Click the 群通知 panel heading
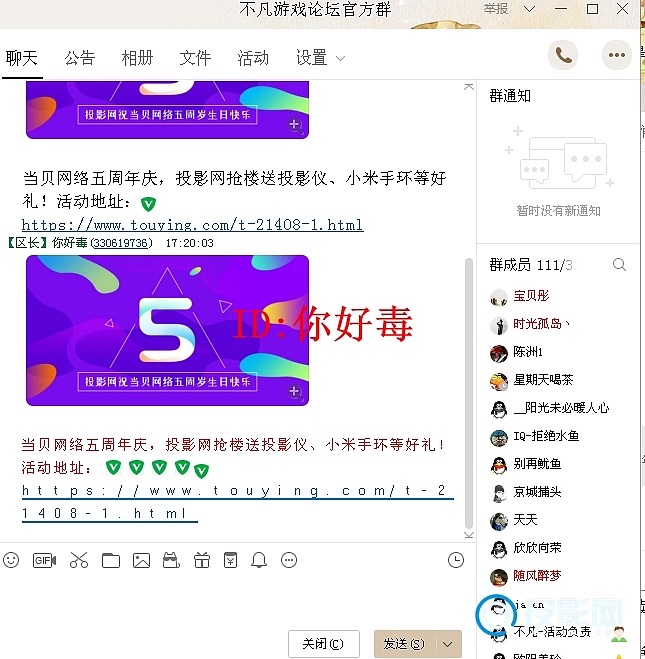Viewport: 645px width, 659px height. pos(510,96)
